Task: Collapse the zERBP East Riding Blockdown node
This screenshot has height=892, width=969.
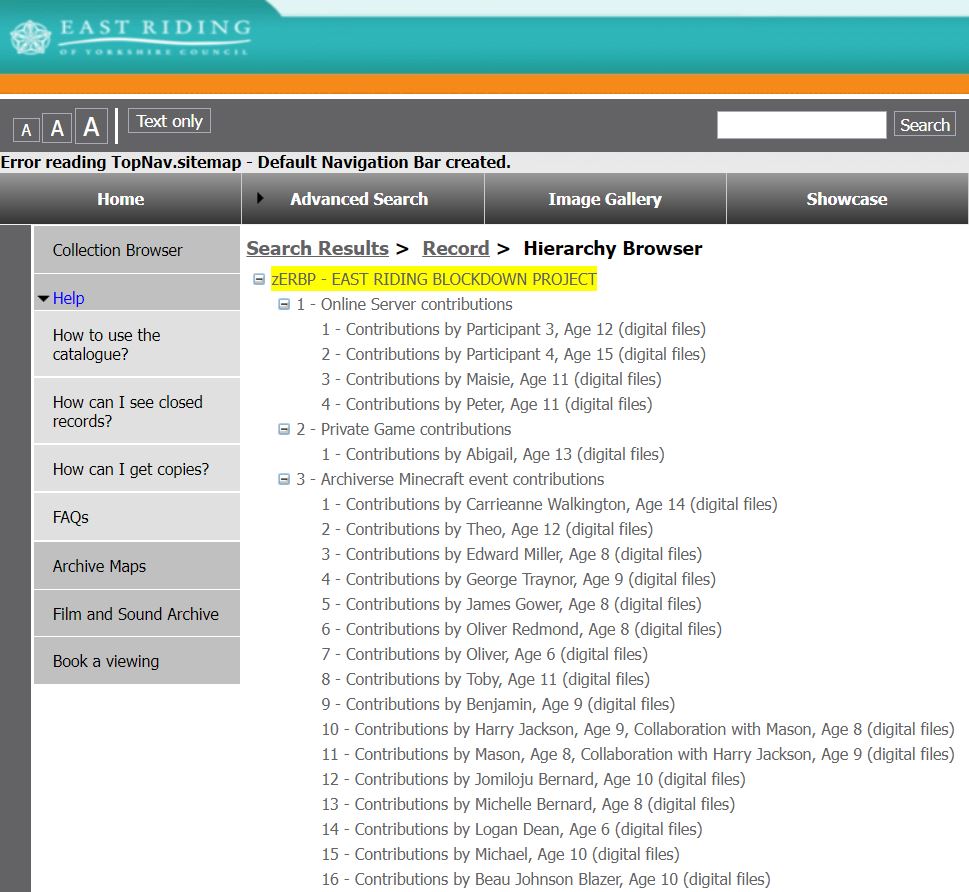Action: (x=259, y=280)
